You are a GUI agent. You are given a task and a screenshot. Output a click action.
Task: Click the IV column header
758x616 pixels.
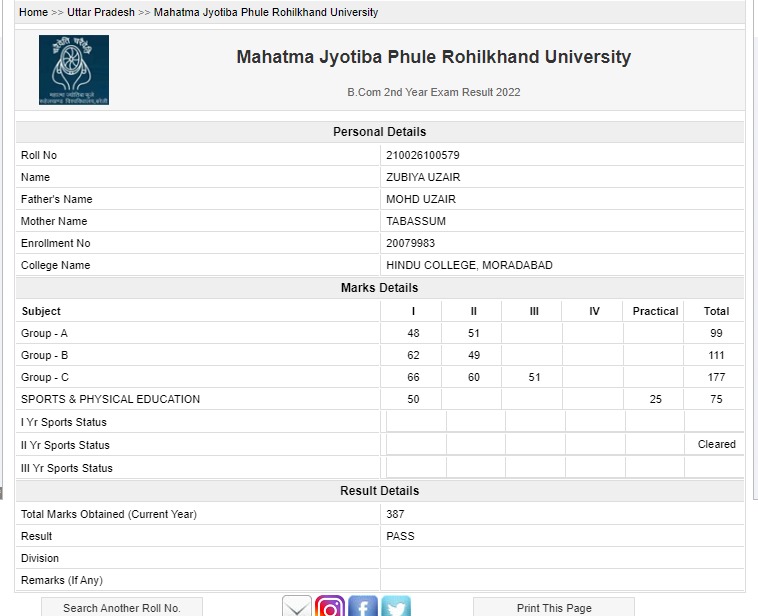594,311
